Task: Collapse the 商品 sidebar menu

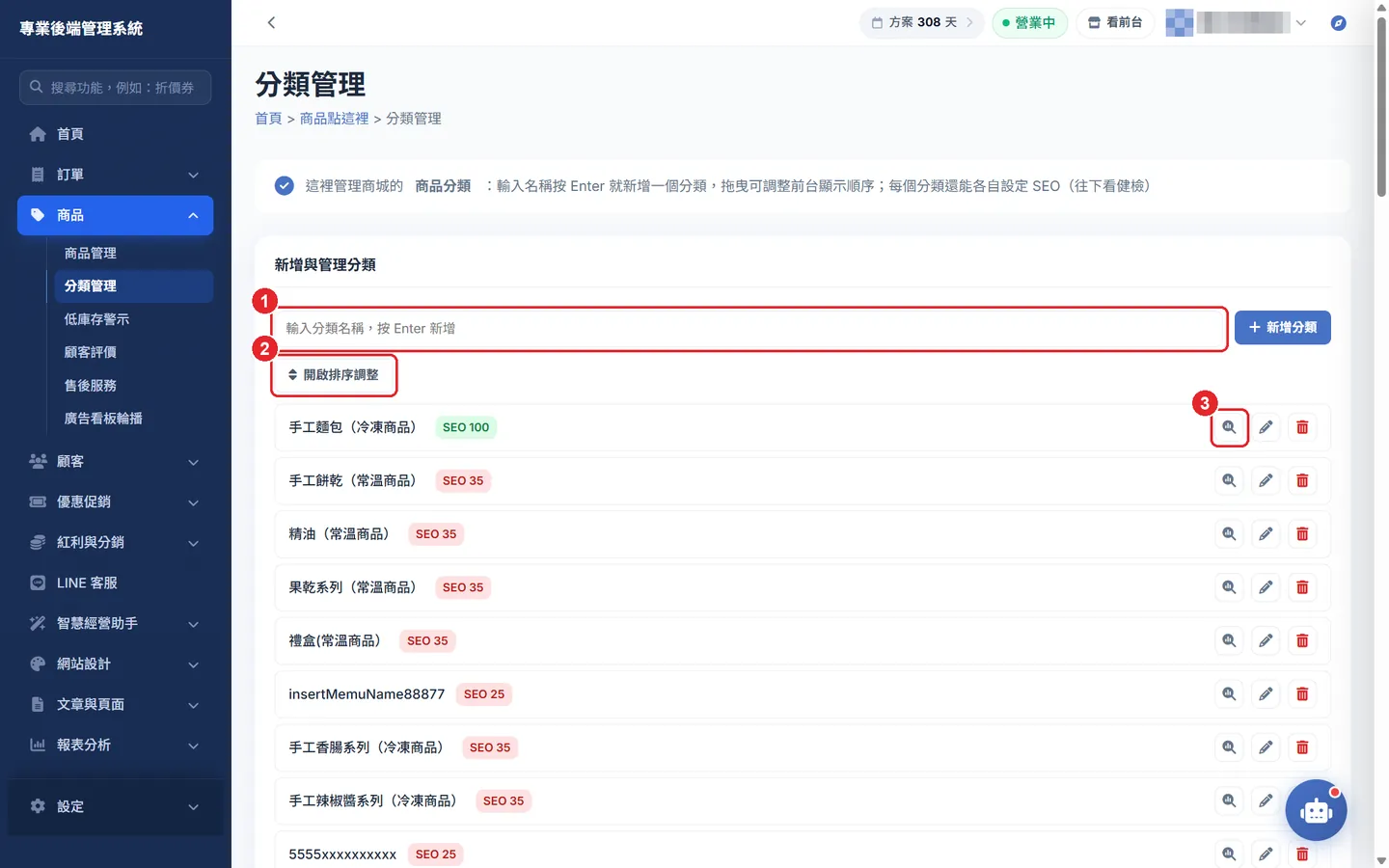Action: tap(115, 215)
